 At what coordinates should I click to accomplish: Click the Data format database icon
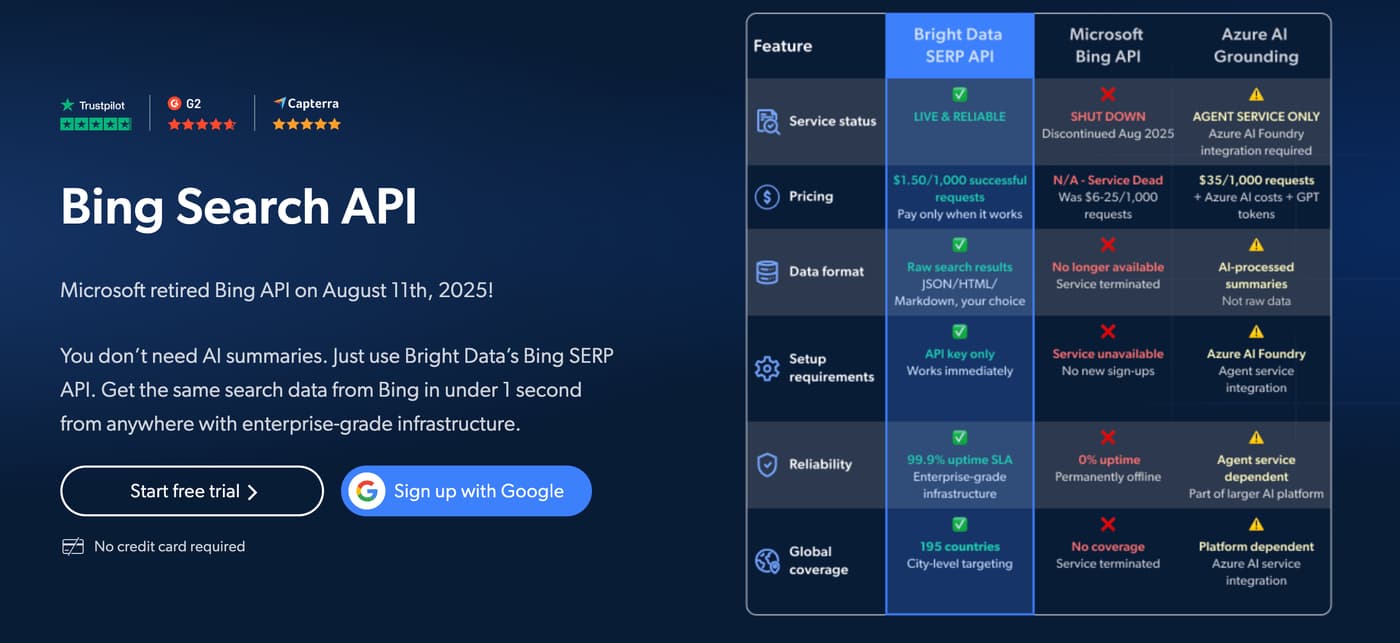coord(767,272)
